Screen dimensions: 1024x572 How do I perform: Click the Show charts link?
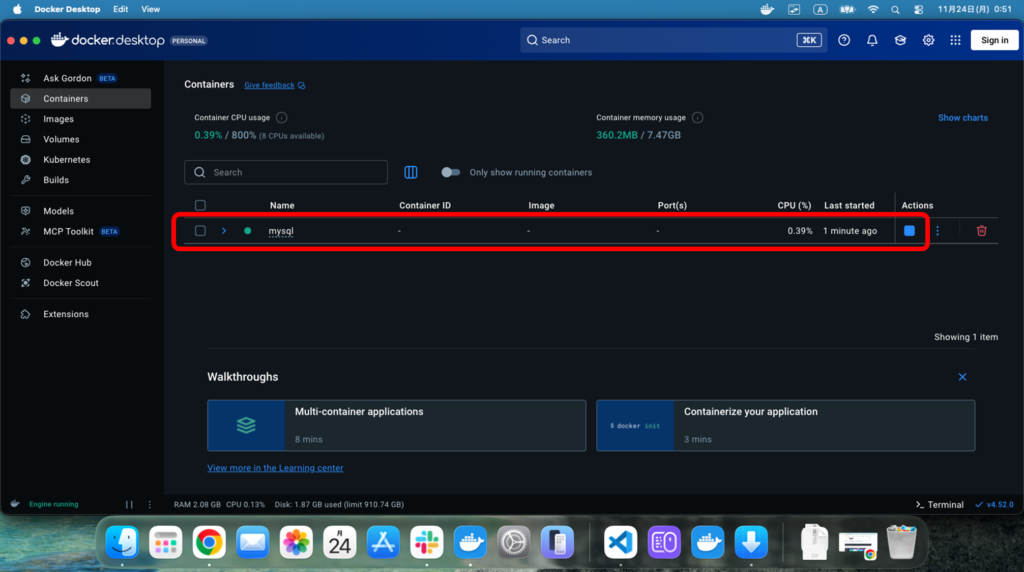click(962, 118)
